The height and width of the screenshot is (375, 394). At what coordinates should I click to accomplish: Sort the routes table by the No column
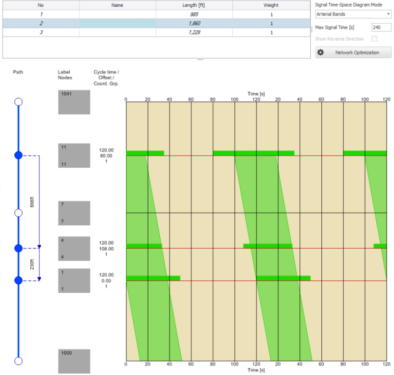click(41, 5)
